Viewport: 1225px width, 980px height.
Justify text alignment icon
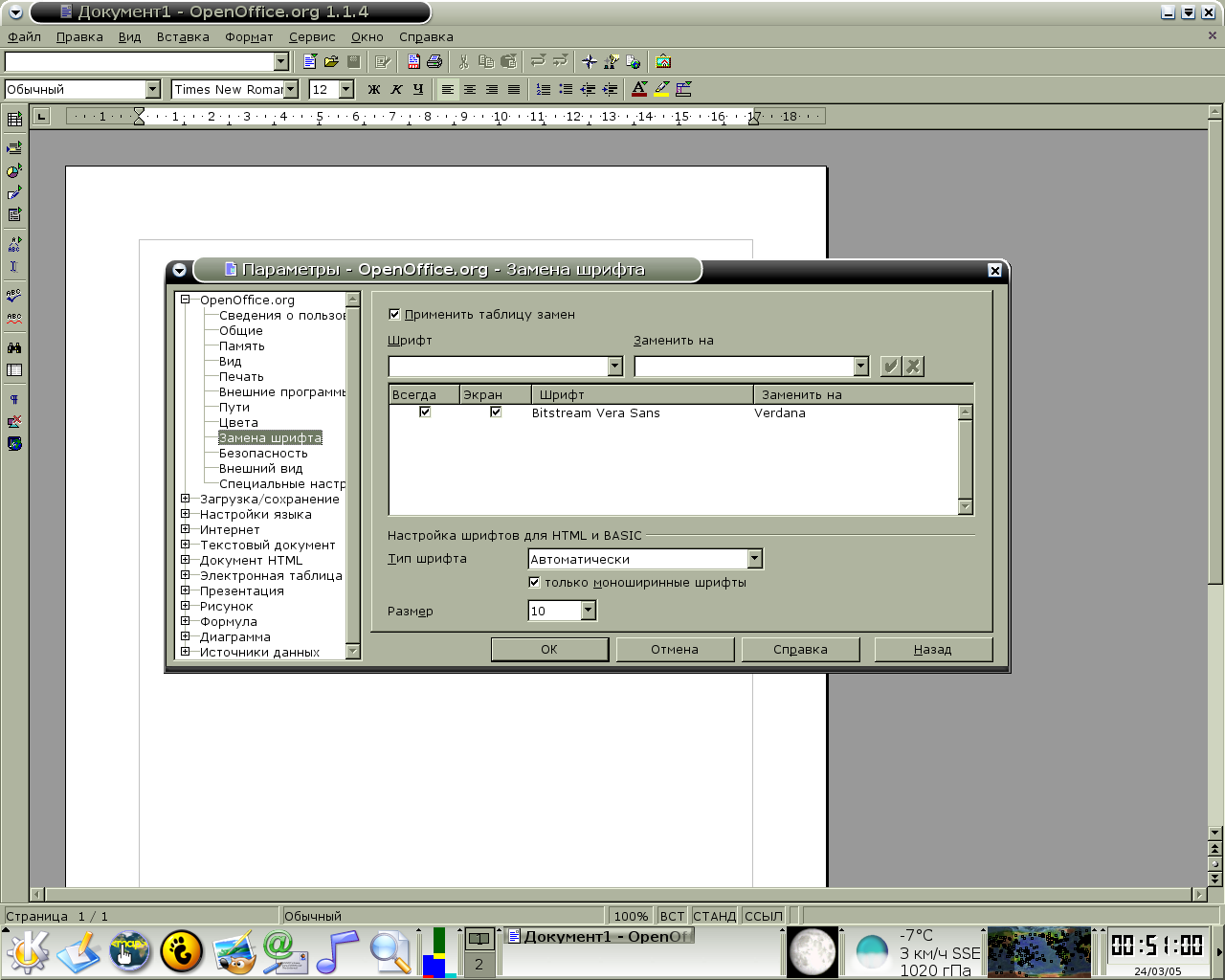coord(514,89)
